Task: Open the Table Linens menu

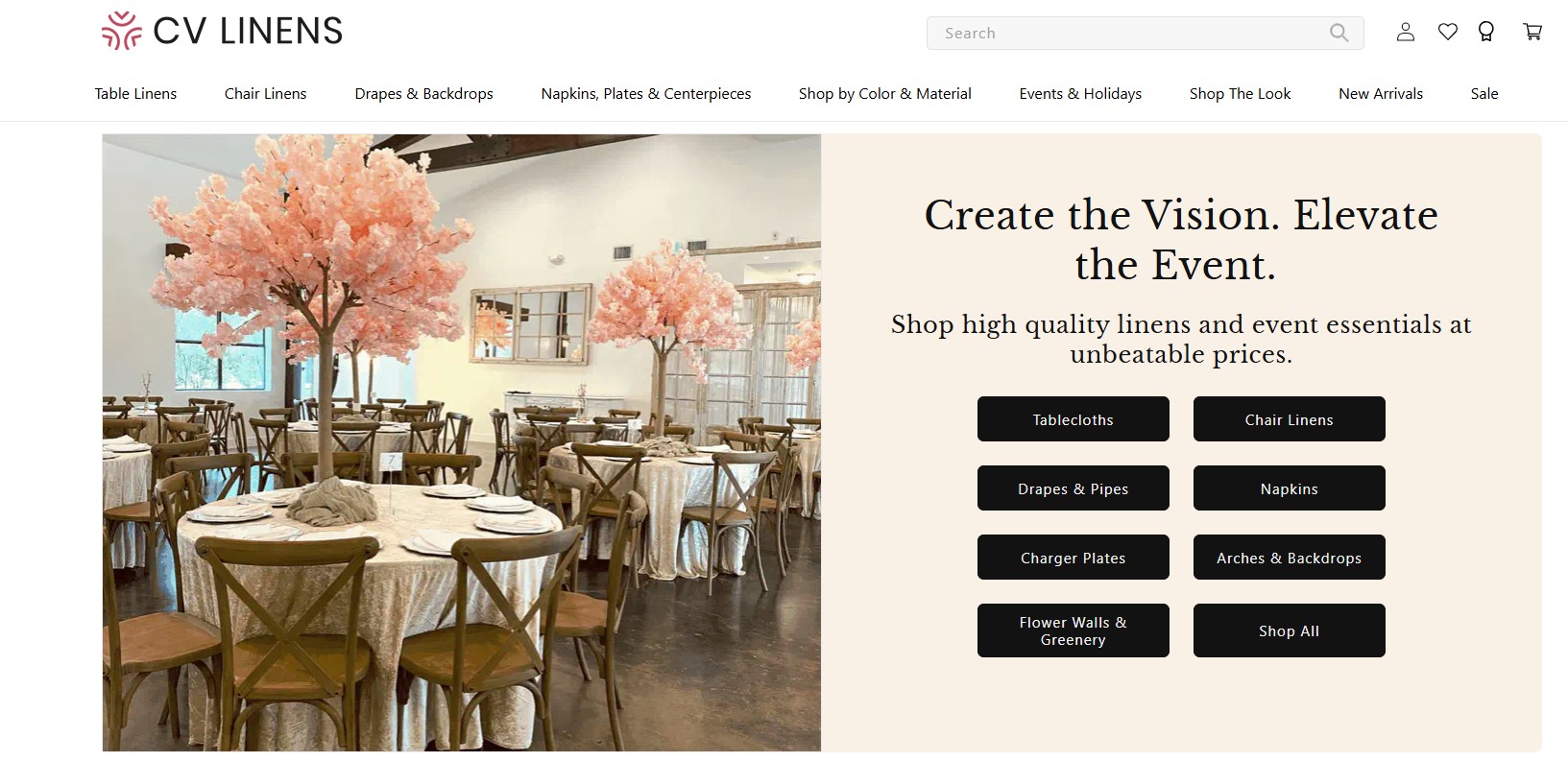Action: point(135,93)
